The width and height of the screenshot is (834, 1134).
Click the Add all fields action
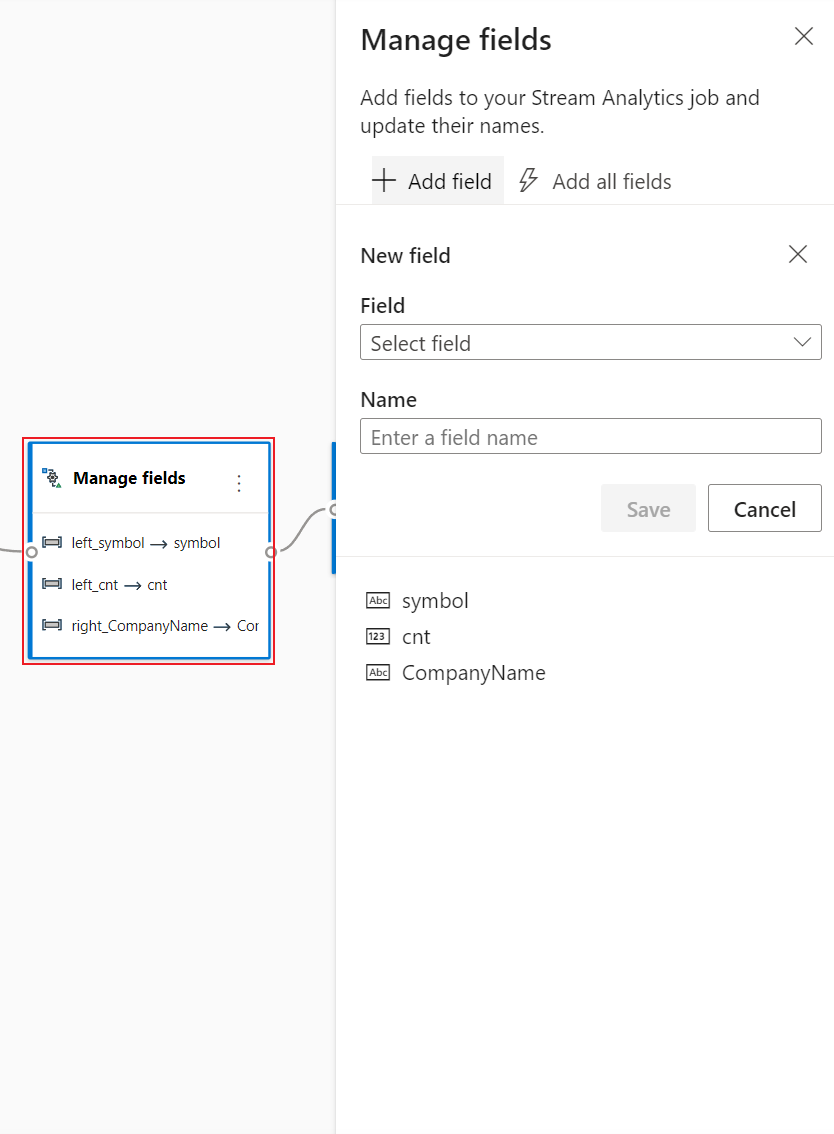[610, 181]
